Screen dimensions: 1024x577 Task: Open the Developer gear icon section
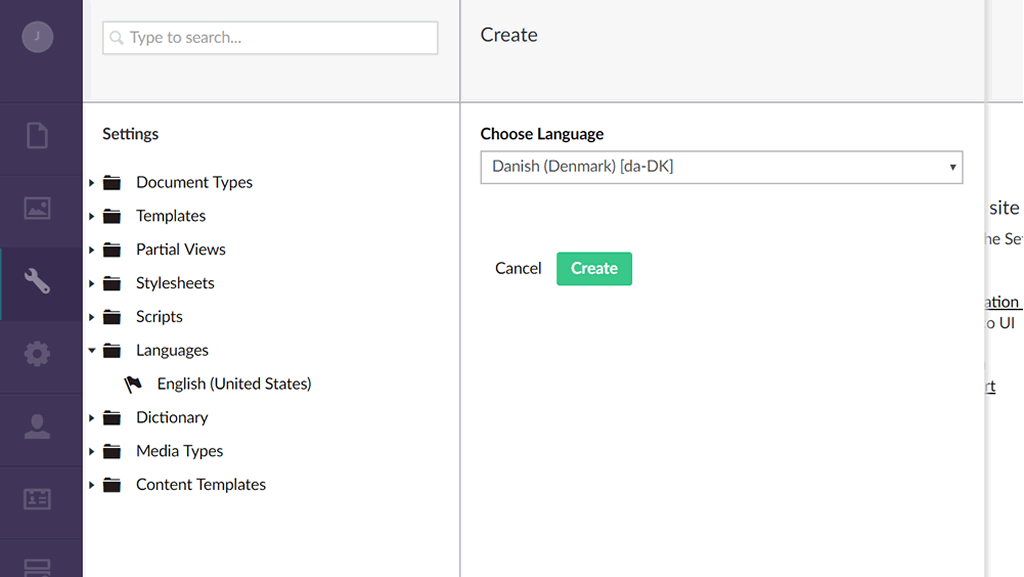(x=37, y=354)
